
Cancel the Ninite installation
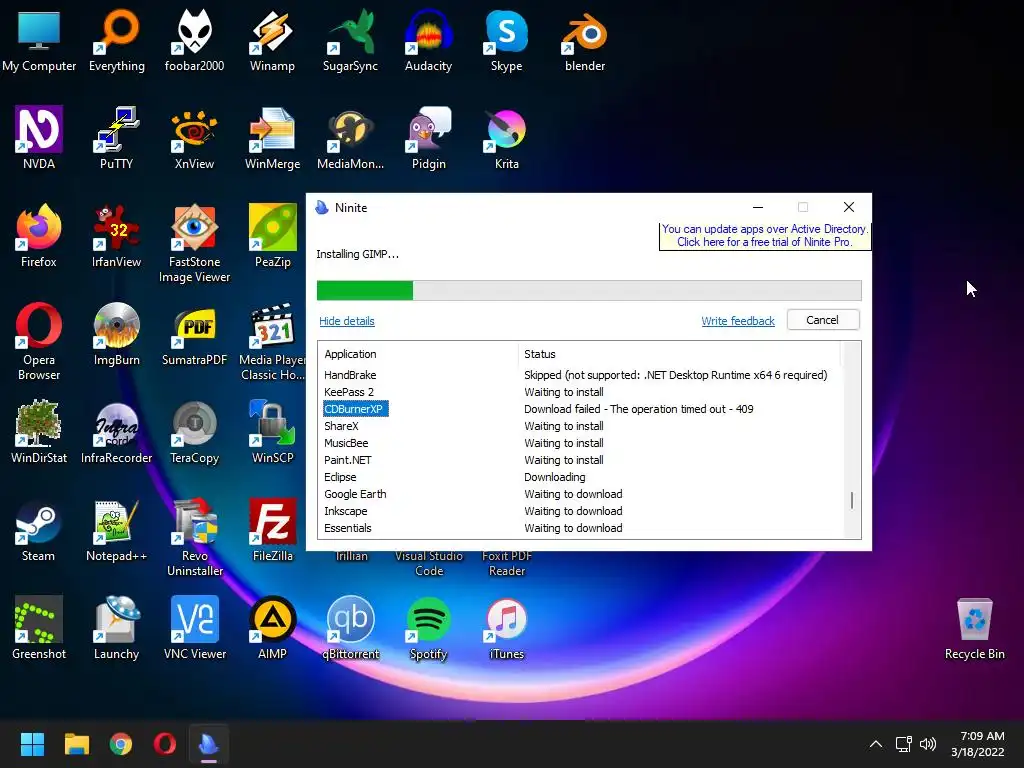tap(823, 320)
